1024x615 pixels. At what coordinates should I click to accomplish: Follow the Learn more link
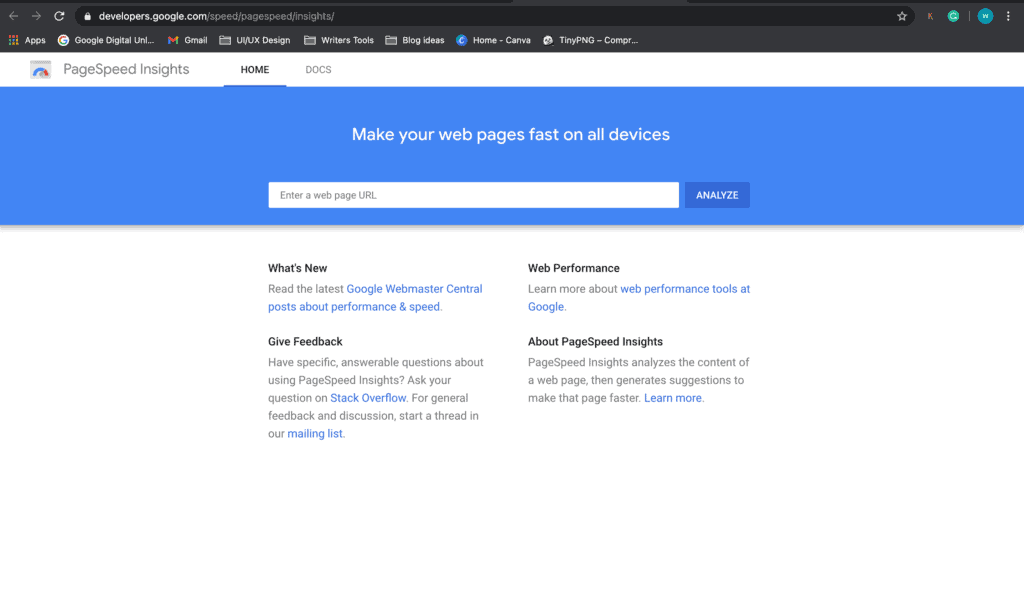pos(673,398)
